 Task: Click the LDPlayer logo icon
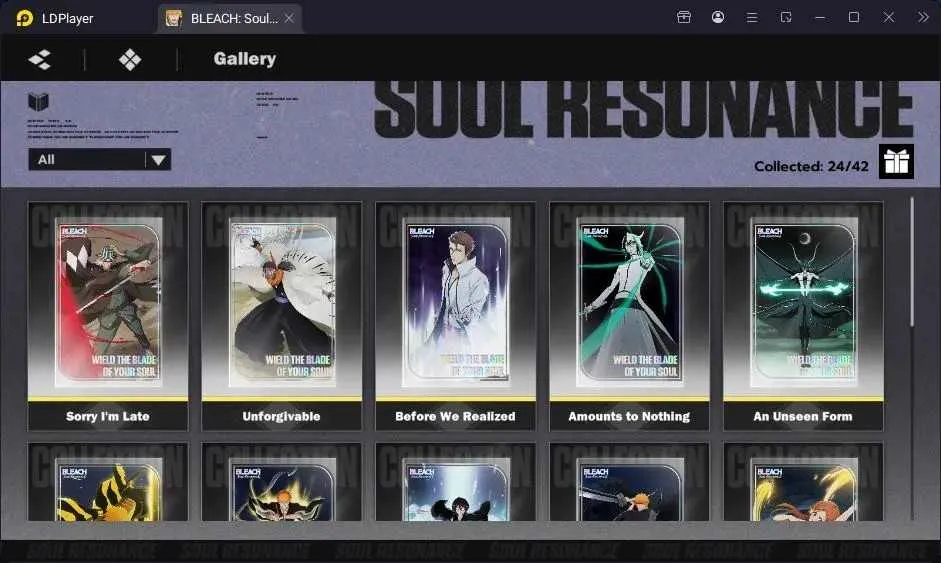(24, 18)
